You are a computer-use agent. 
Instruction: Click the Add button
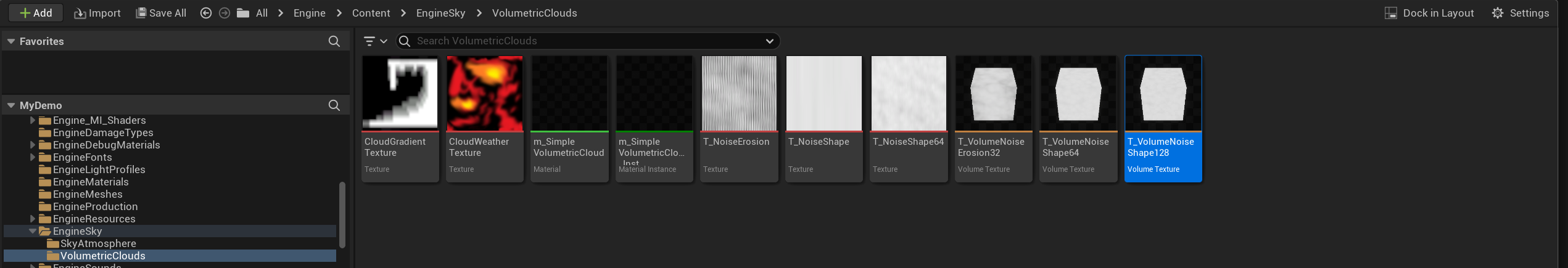(36, 13)
